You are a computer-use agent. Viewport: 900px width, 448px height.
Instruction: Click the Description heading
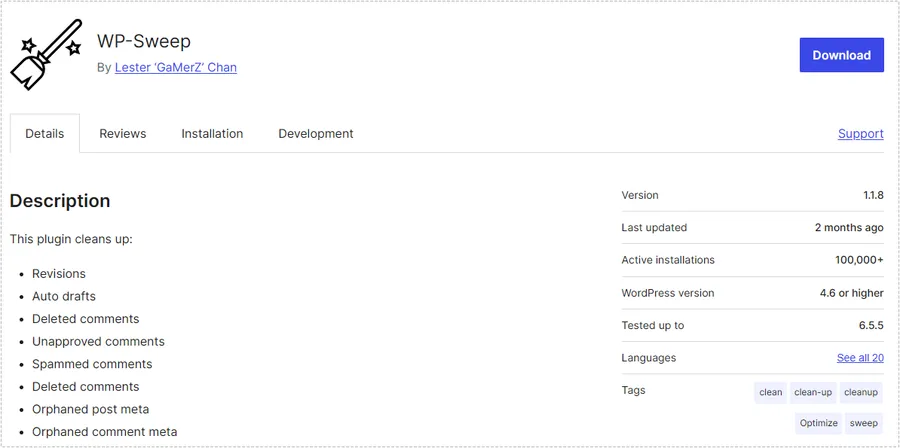tap(60, 201)
